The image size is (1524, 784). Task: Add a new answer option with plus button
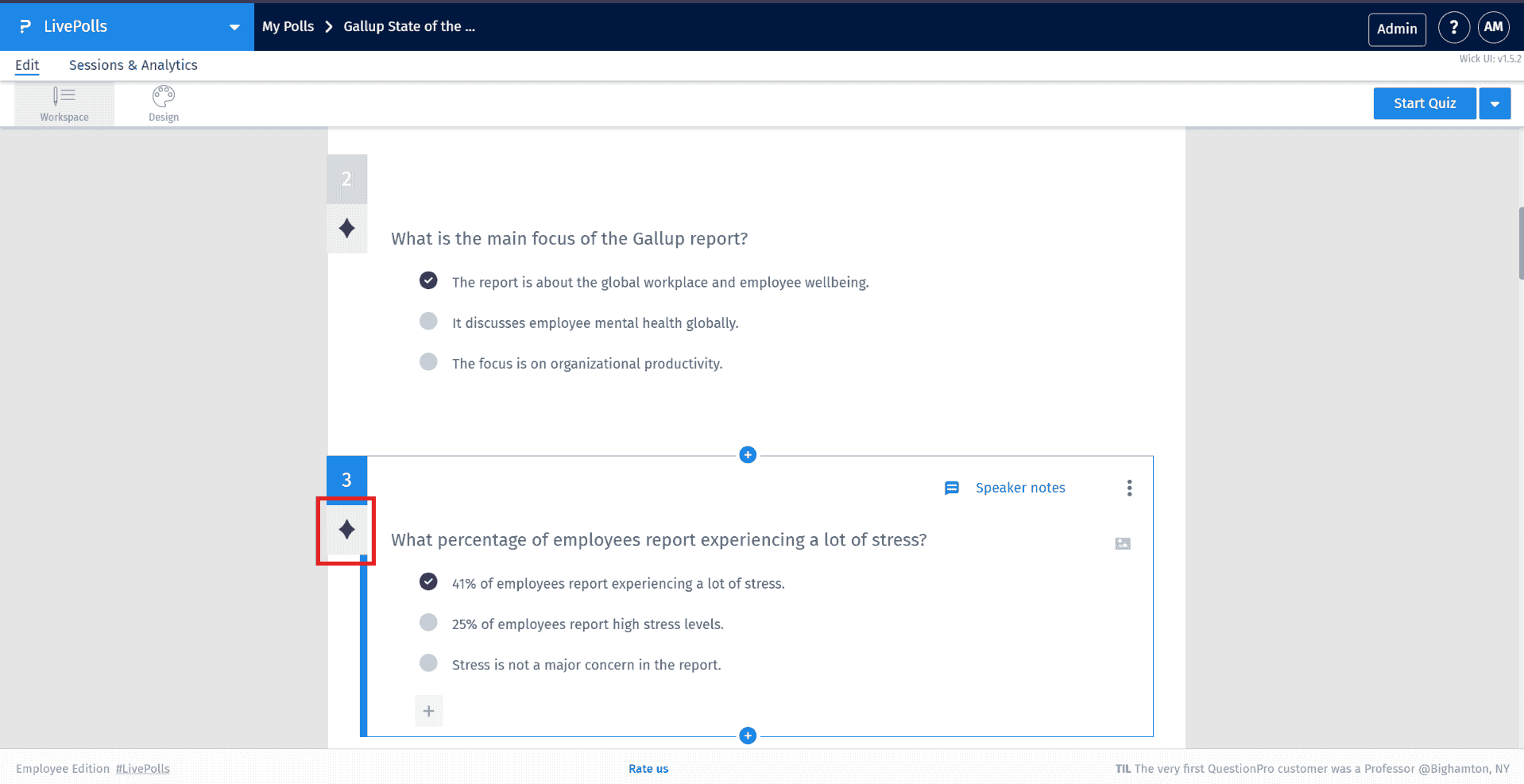[x=428, y=711]
